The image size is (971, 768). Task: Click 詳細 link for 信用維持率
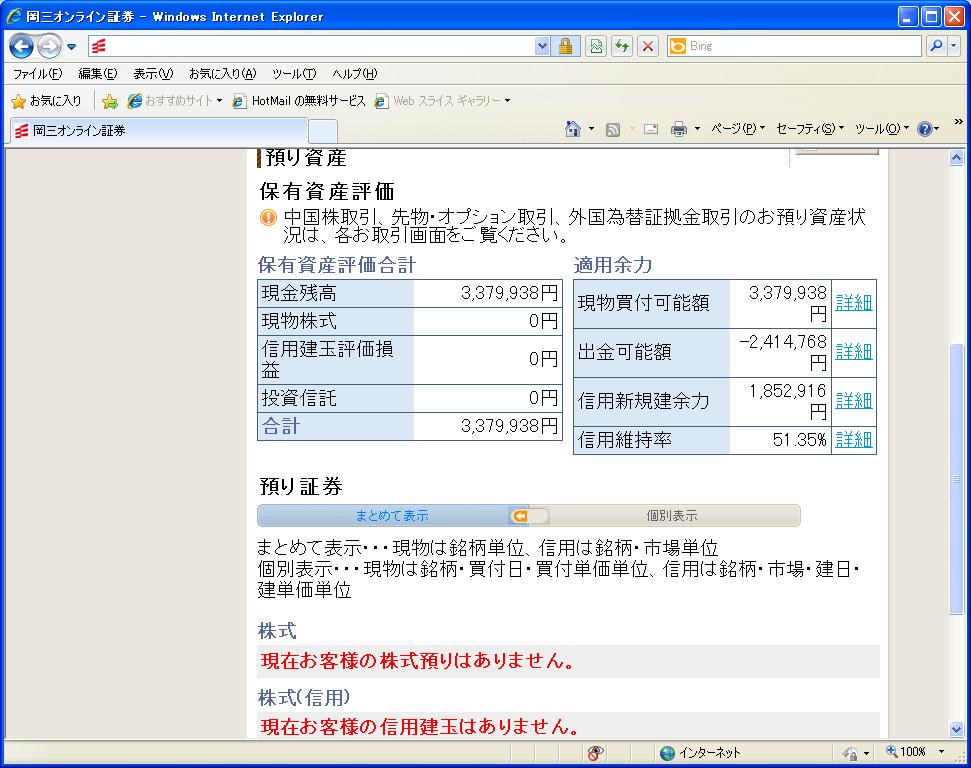[853, 440]
